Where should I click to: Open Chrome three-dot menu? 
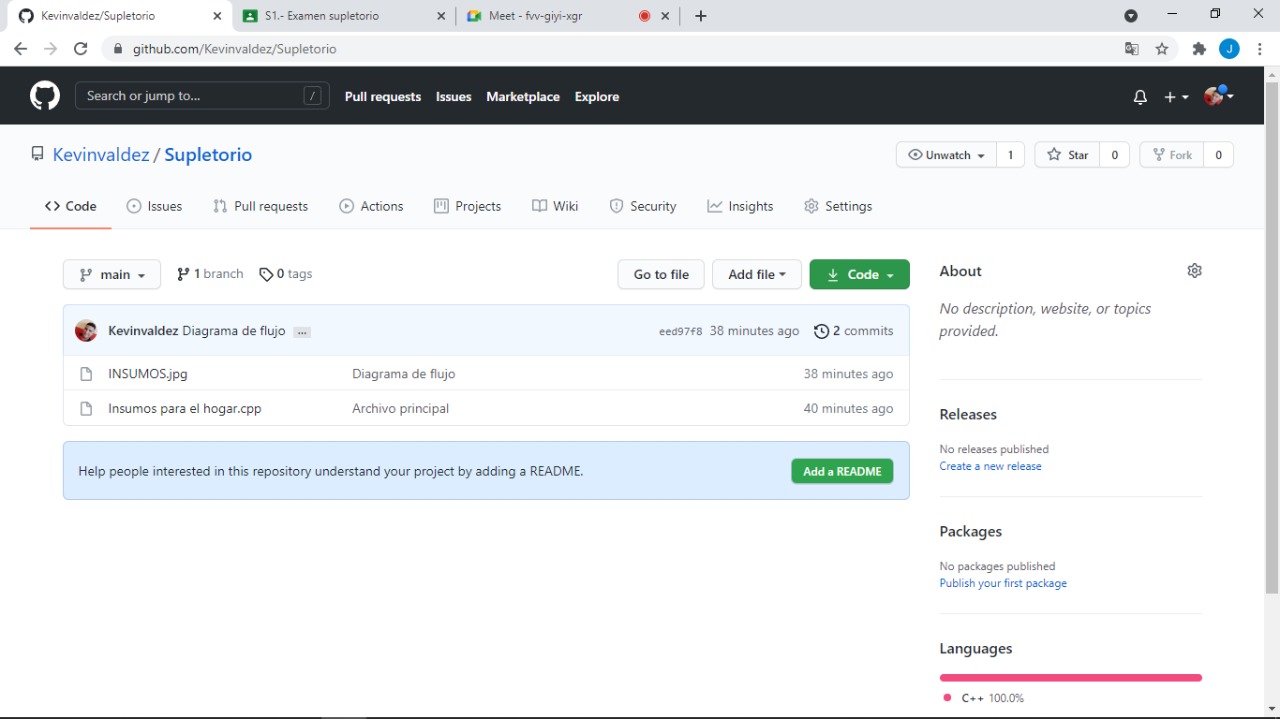1261,48
